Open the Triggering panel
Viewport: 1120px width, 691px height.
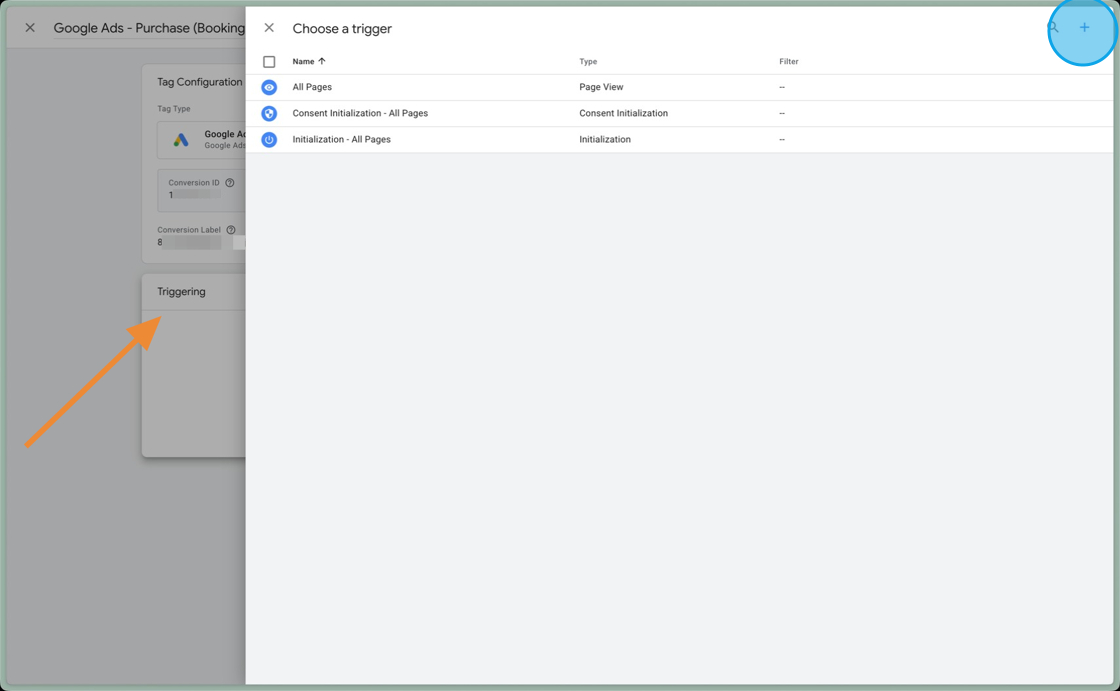coord(182,291)
